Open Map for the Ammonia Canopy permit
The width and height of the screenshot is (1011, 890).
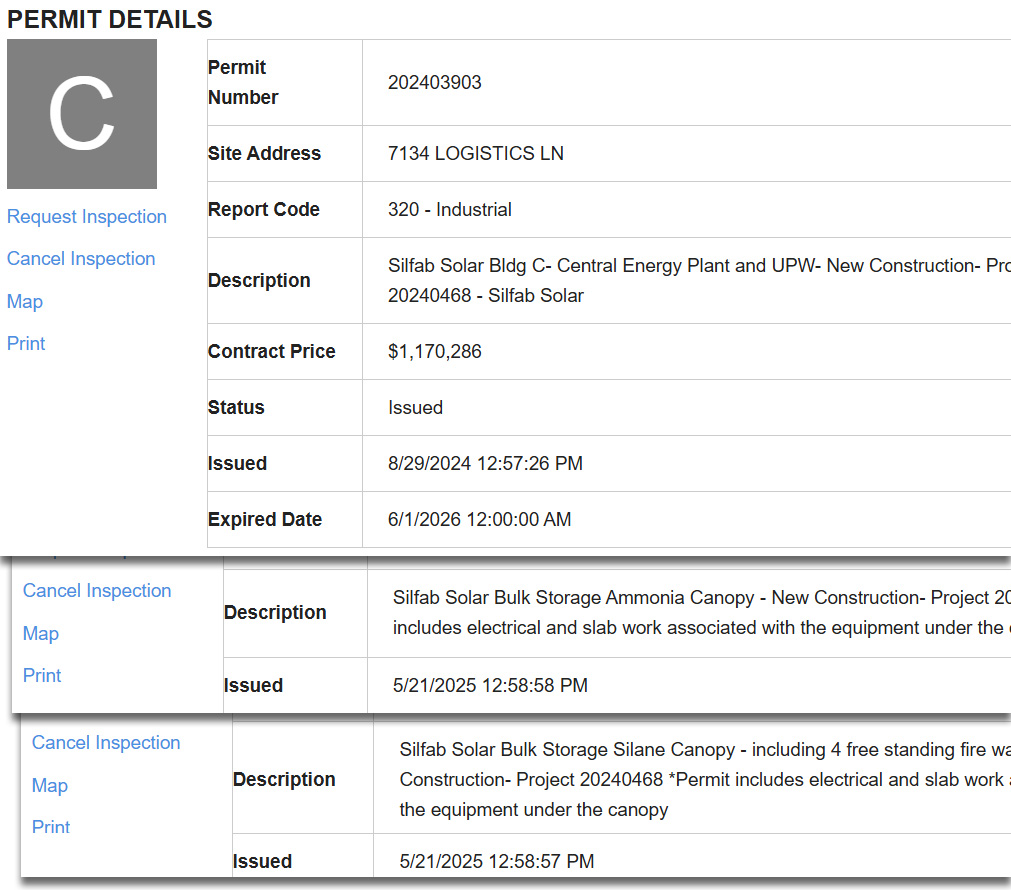click(41, 634)
